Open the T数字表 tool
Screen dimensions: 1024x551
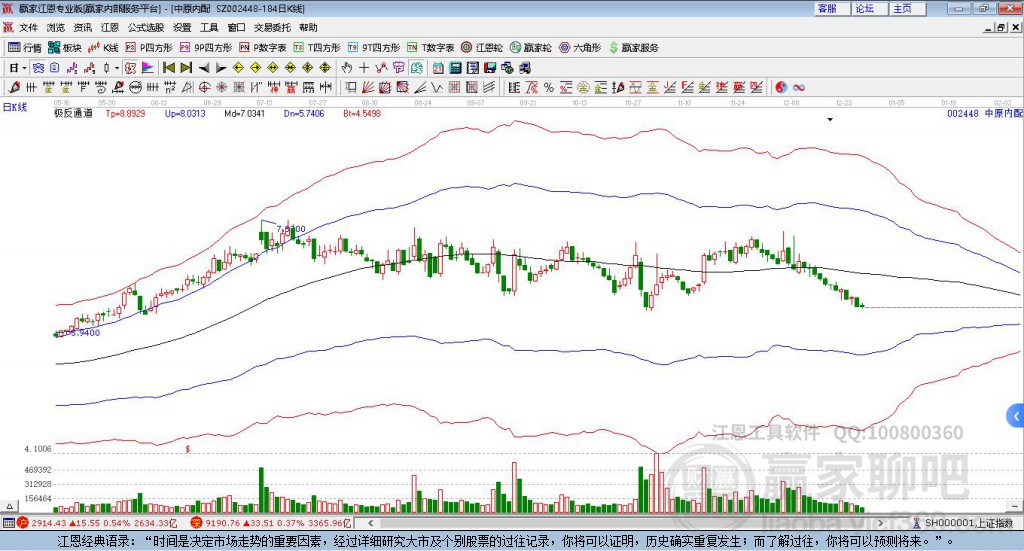point(430,48)
